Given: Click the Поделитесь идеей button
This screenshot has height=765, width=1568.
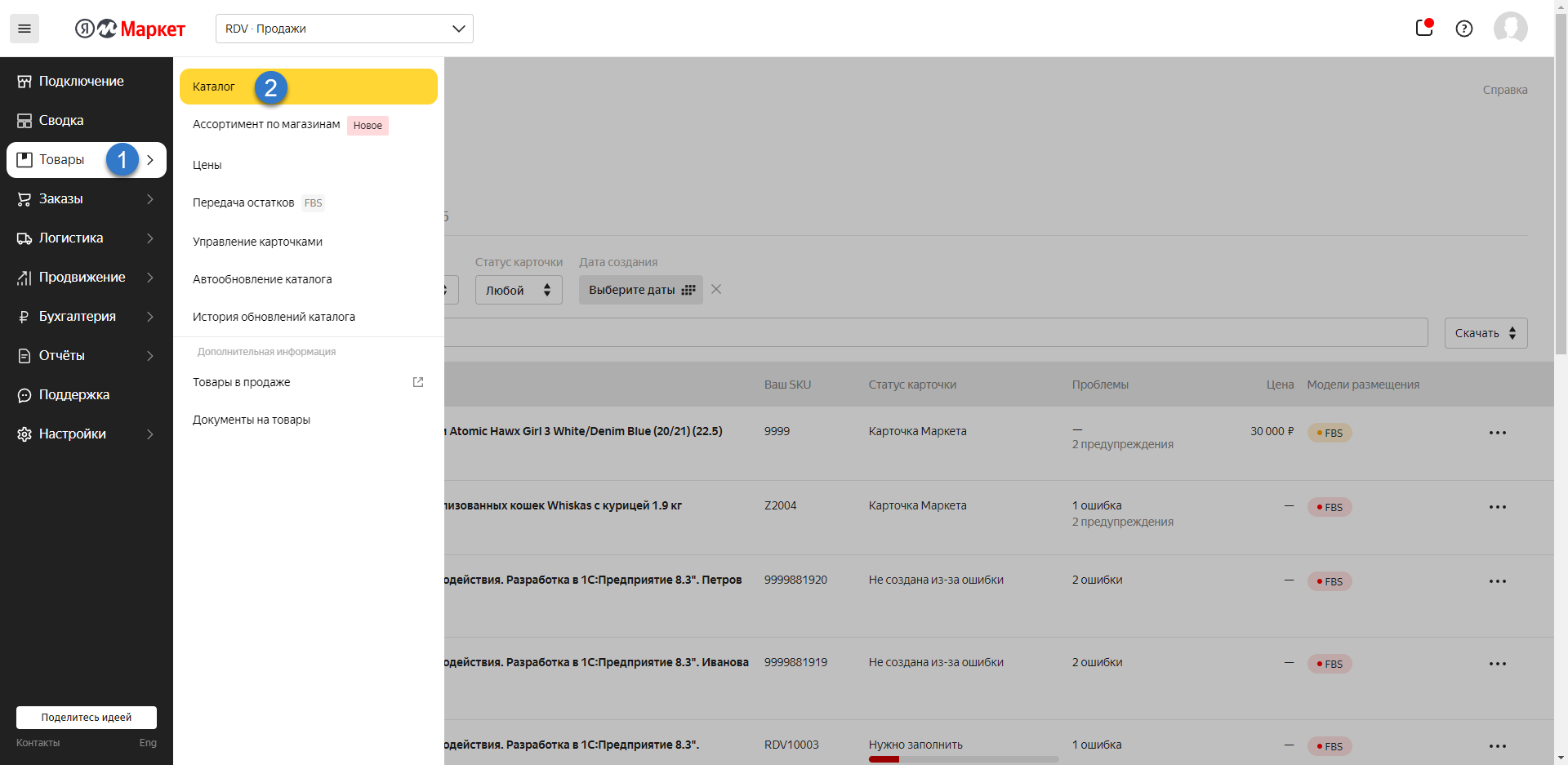Looking at the screenshot, I should pyautogui.click(x=87, y=717).
